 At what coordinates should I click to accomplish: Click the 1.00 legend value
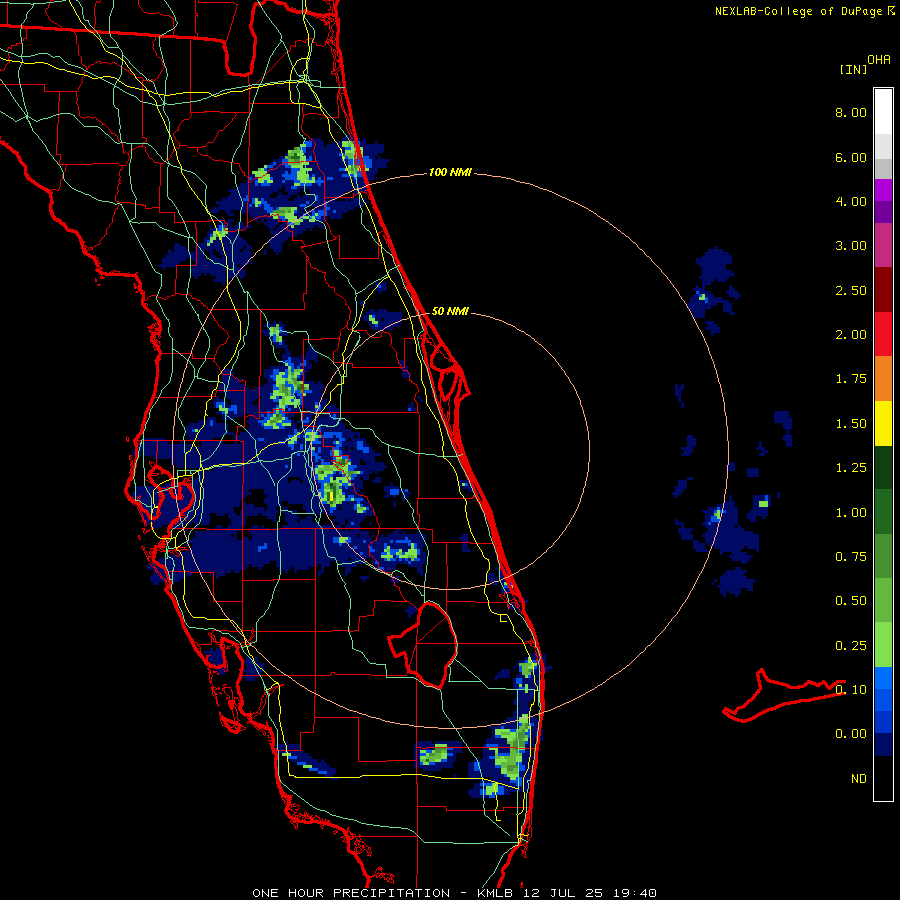pyautogui.click(x=851, y=513)
